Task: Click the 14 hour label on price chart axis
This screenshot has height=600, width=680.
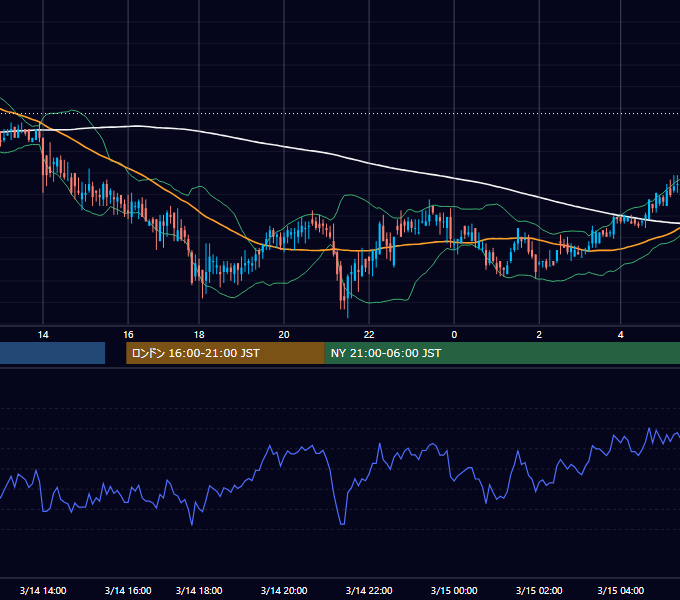Action: 43,335
